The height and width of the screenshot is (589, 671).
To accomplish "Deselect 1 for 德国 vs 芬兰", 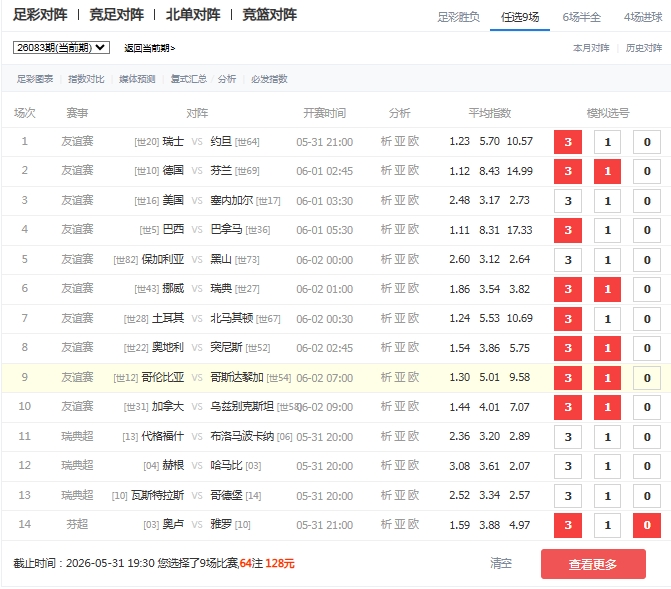I will pyautogui.click(x=607, y=171).
